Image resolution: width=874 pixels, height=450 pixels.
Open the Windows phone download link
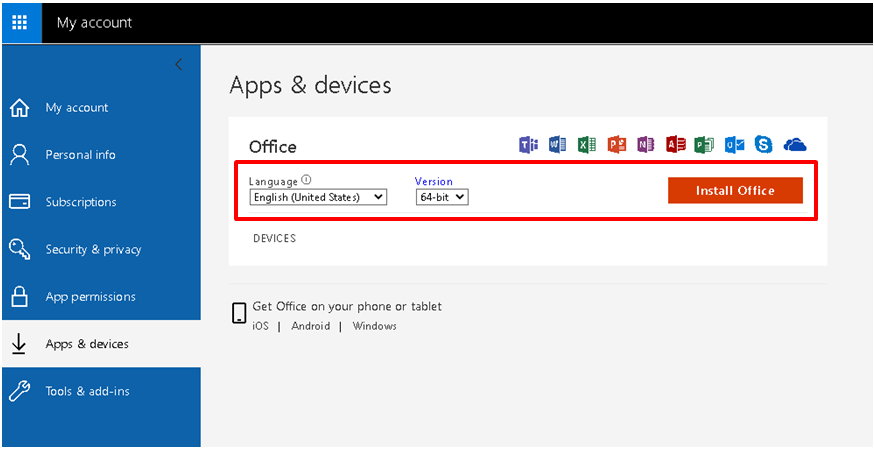pyautogui.click(x=375, y=326)
